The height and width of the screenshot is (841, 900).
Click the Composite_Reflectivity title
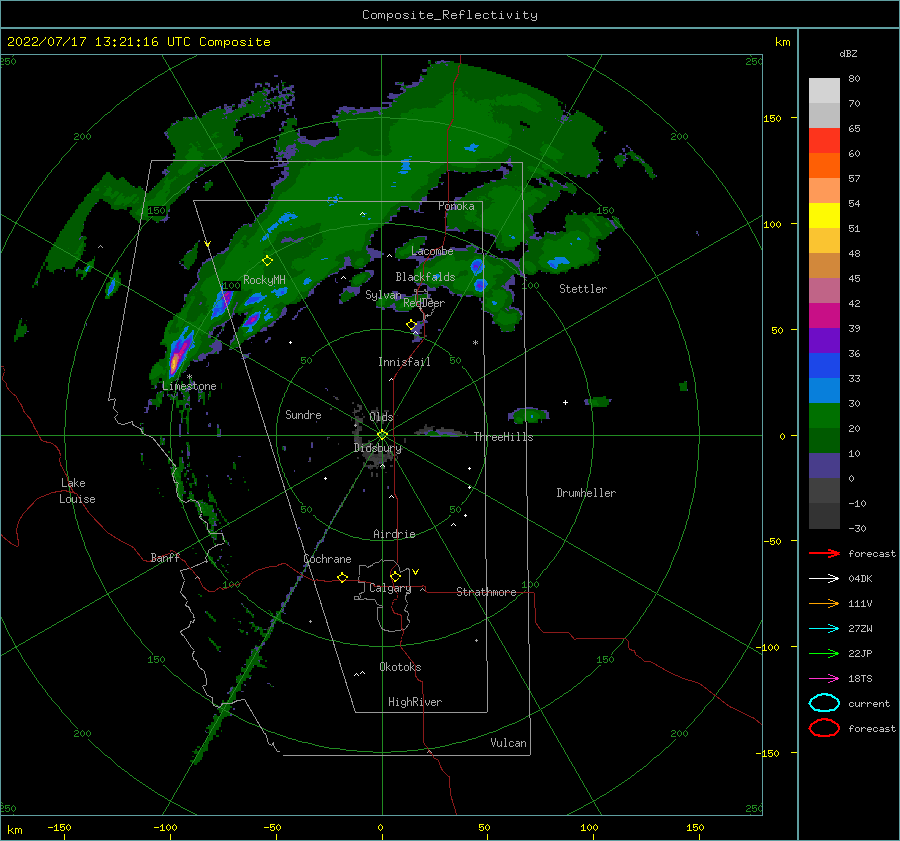click(x=450, y=15)
